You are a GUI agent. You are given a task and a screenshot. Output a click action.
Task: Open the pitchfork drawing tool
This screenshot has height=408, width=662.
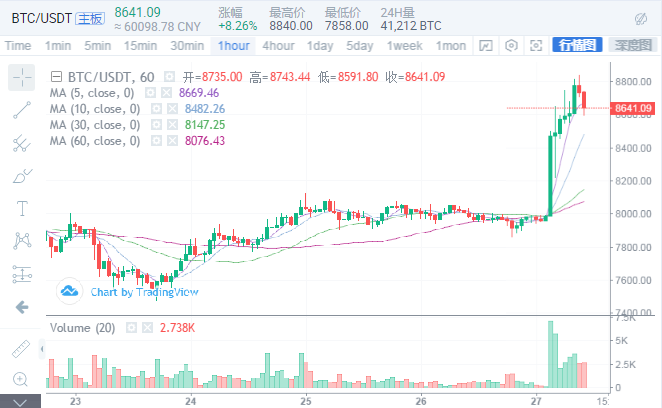22,143
